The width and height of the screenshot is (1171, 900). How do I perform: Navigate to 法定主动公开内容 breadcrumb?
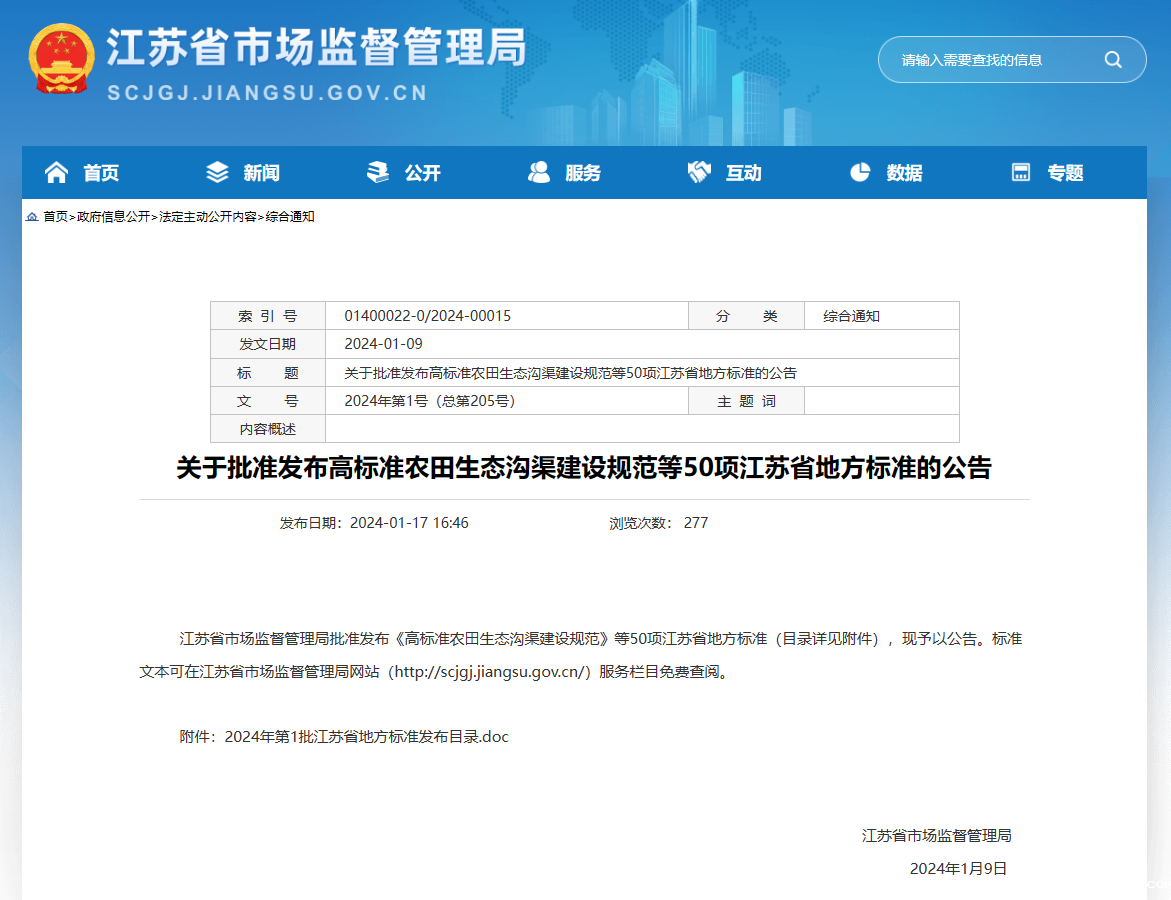point(208,217)
